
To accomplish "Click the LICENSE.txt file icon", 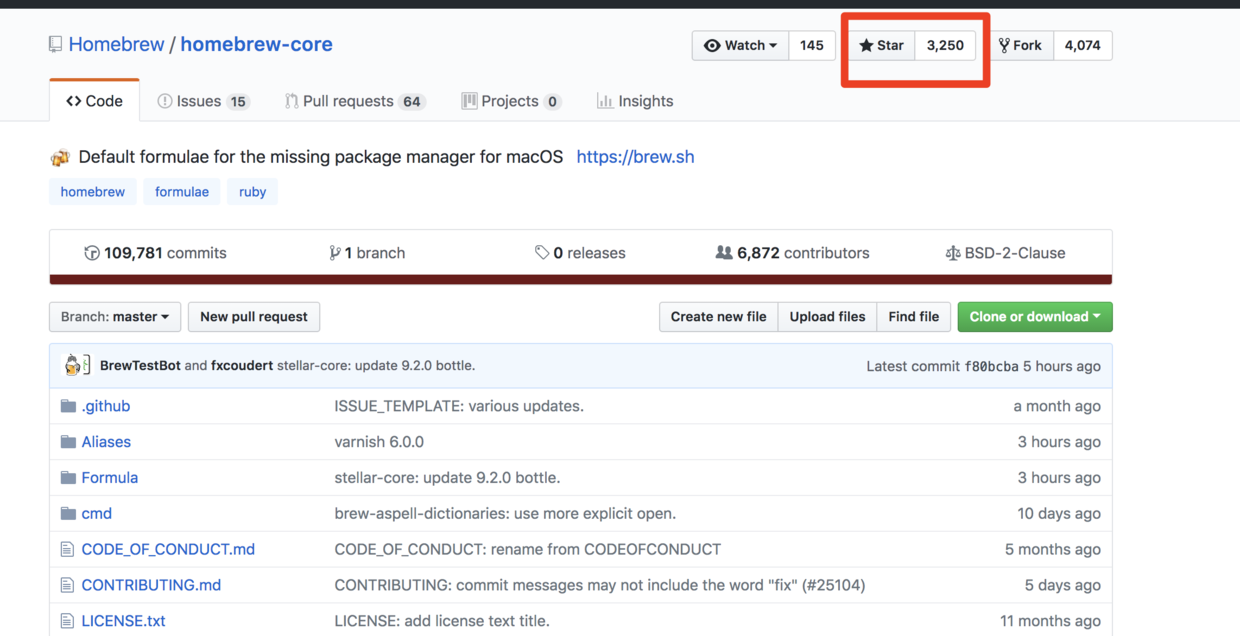I will 67,621.
